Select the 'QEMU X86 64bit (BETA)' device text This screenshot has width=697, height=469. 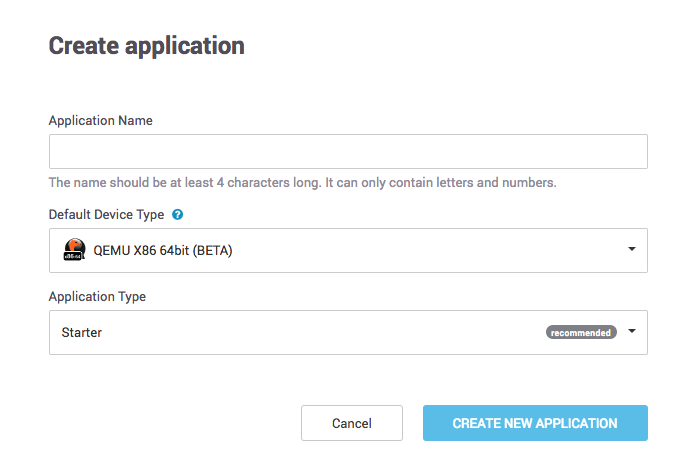162,251
